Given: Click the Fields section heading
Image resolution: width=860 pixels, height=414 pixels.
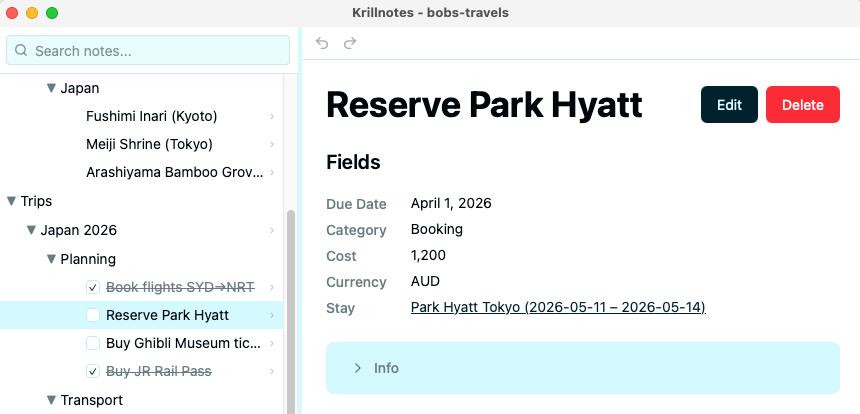Looking at the screenshot, I should 353,162.
